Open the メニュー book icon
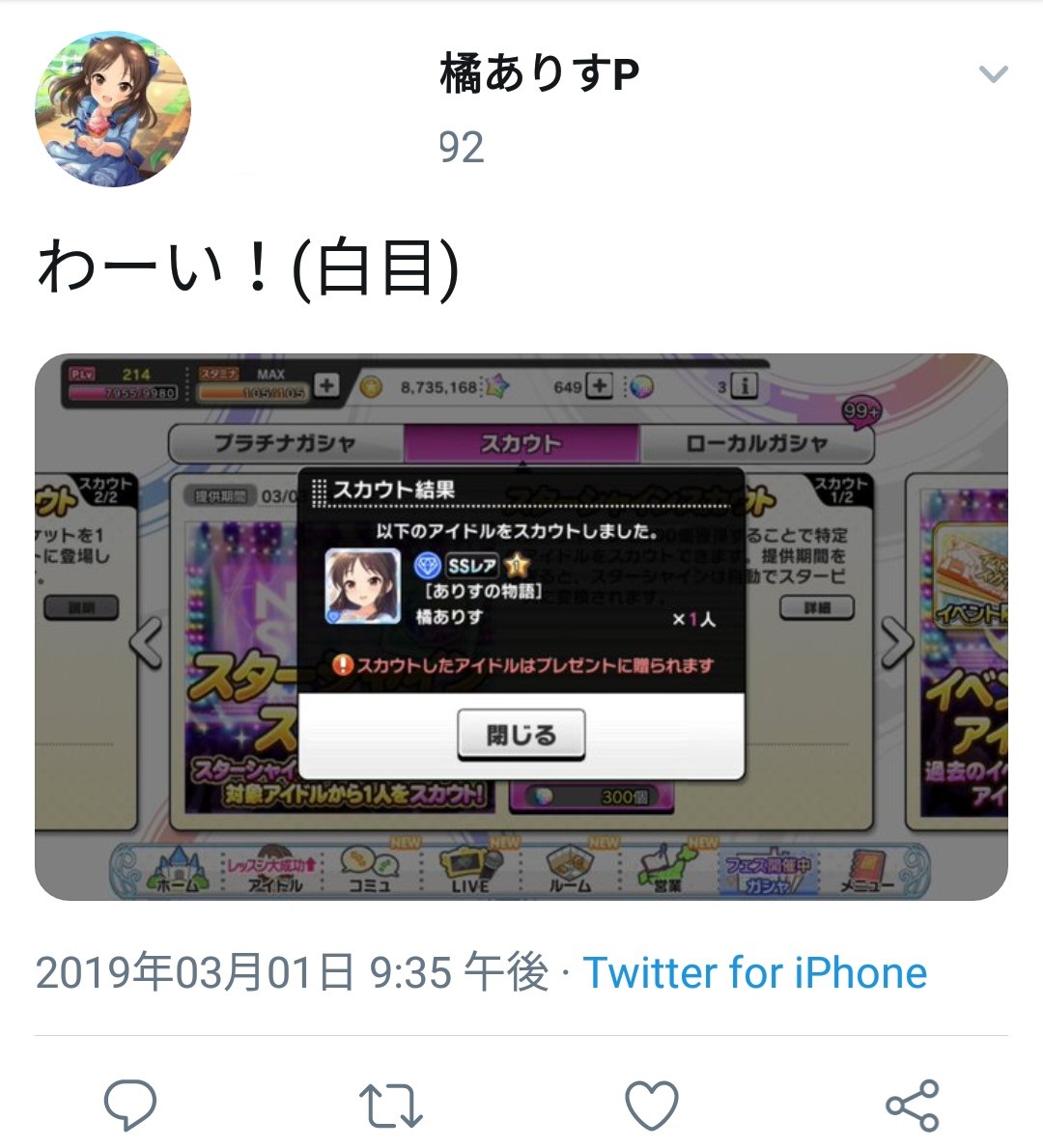This screenshot has width=1043, height=1148. [x=867, y=869]
